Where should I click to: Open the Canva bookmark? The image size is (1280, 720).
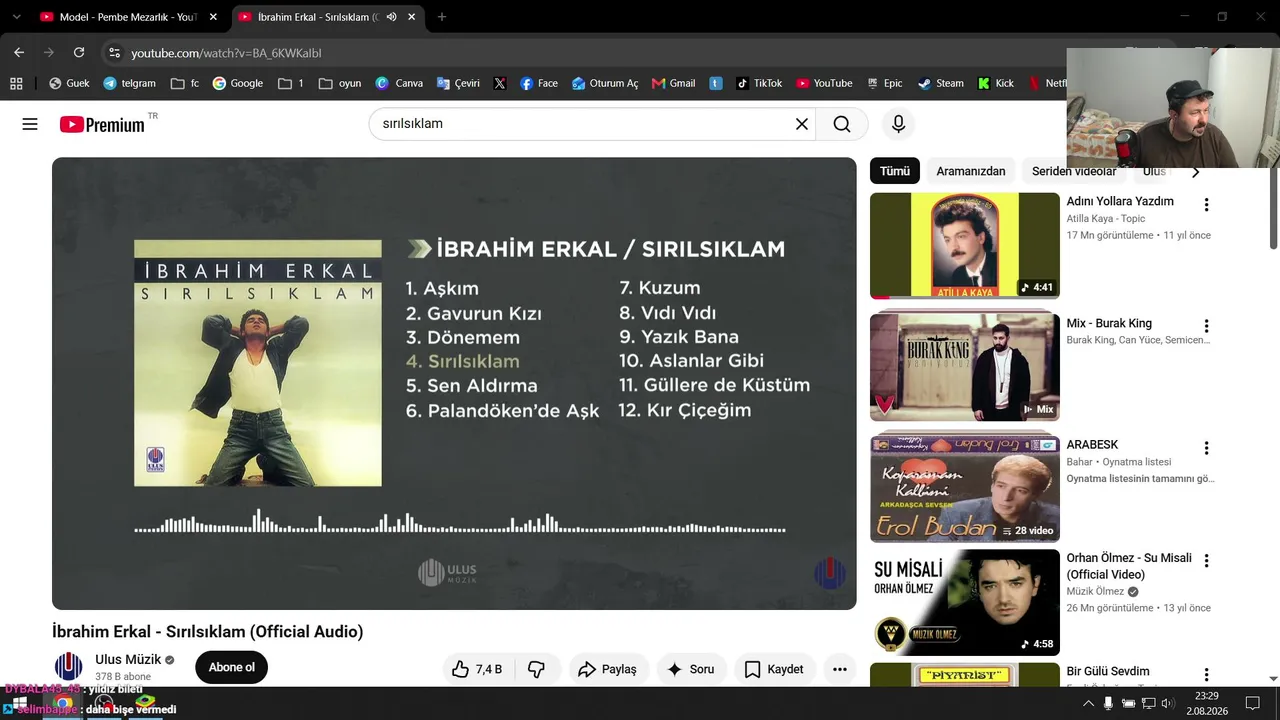pos(399,83)
